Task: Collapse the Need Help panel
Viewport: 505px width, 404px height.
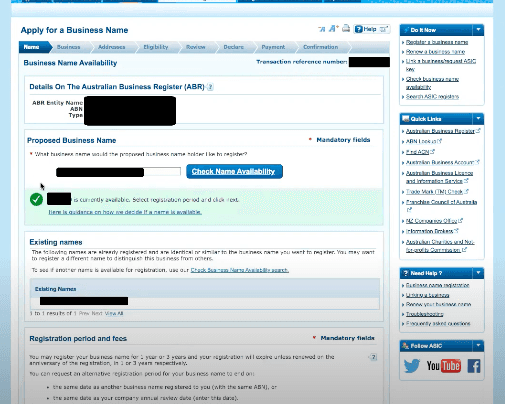Action: (x=478, y=273)
